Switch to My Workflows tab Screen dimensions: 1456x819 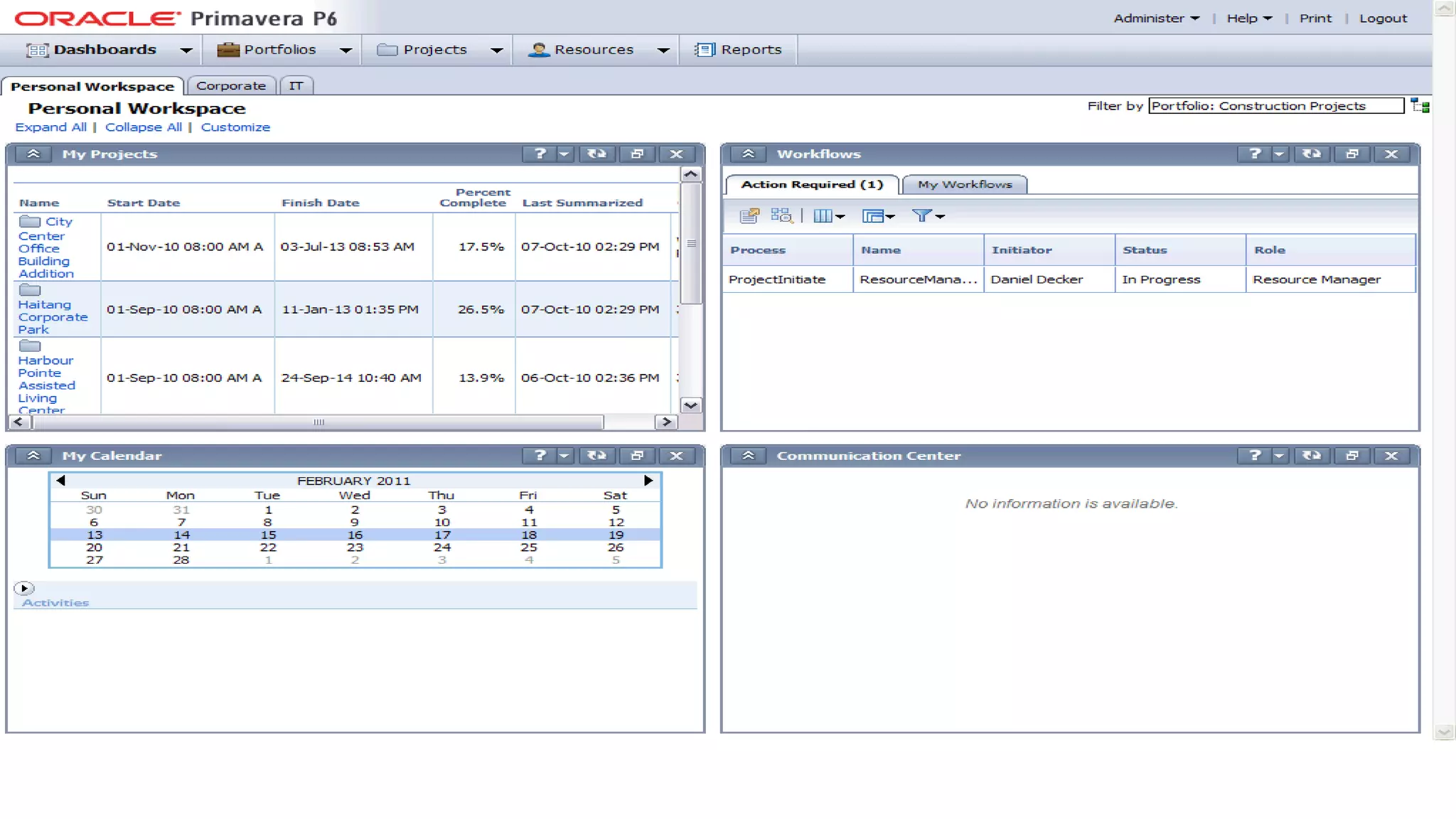tap(965, 184)
